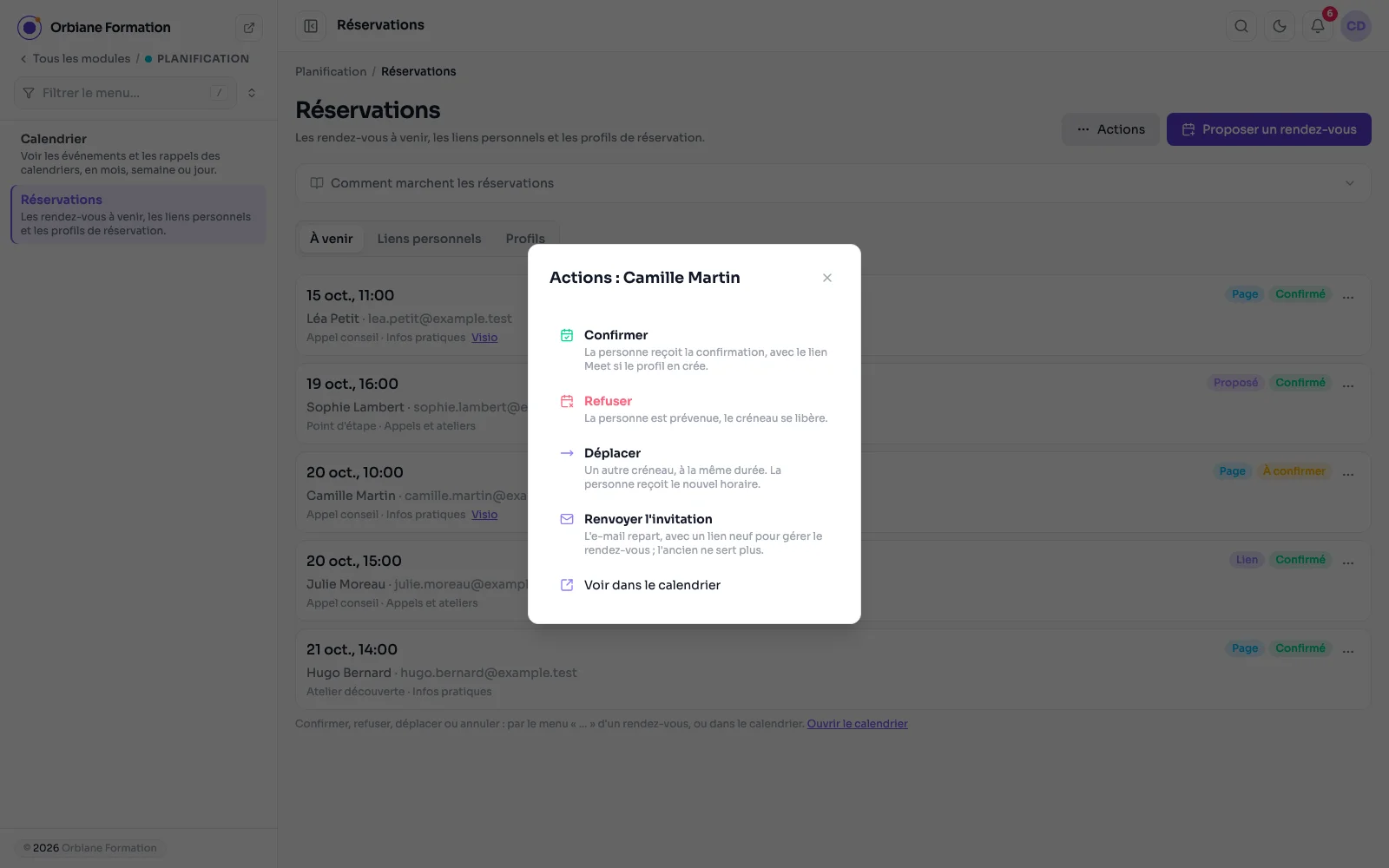Open Voir dans le calendrier

(x=694, y=585)
